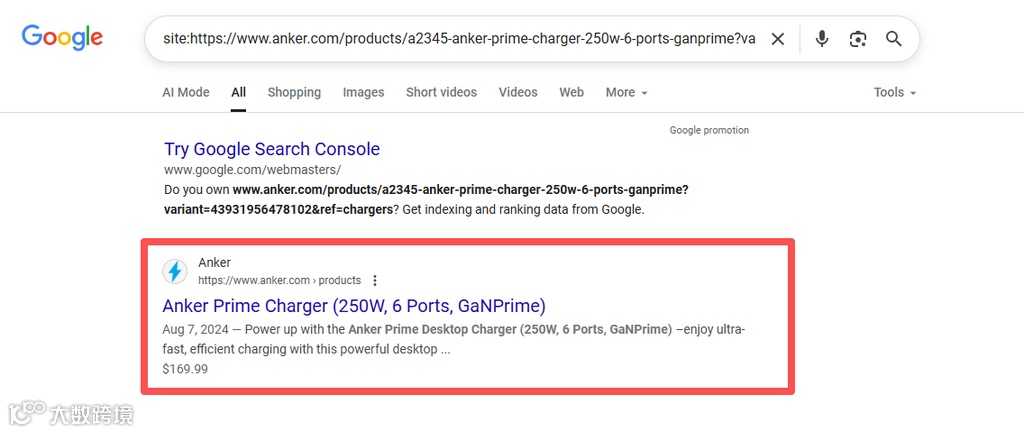Viewport: 1024px width, 433px height.
Task: Open three-dot menu beside anker.com result
Action: coord(375,280)
